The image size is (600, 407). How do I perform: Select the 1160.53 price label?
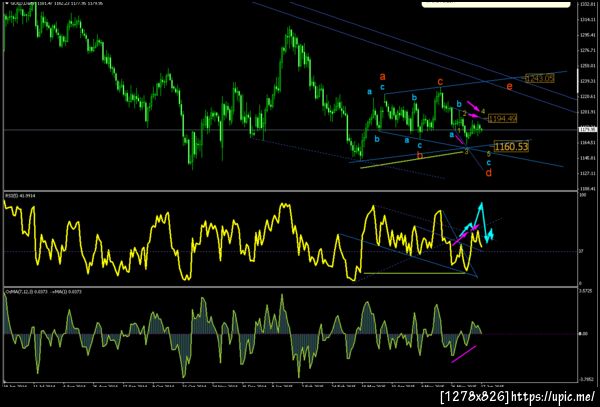pyautogui.click(x=511, y=147)
